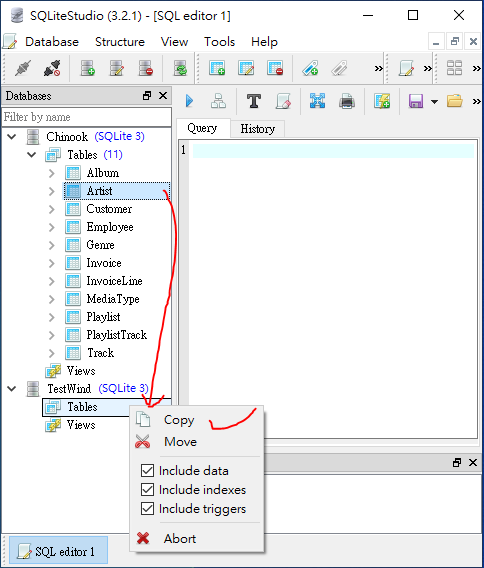484x568 pixels.
Task: Expand the Genre table
Action: click(x=52, y=245)
